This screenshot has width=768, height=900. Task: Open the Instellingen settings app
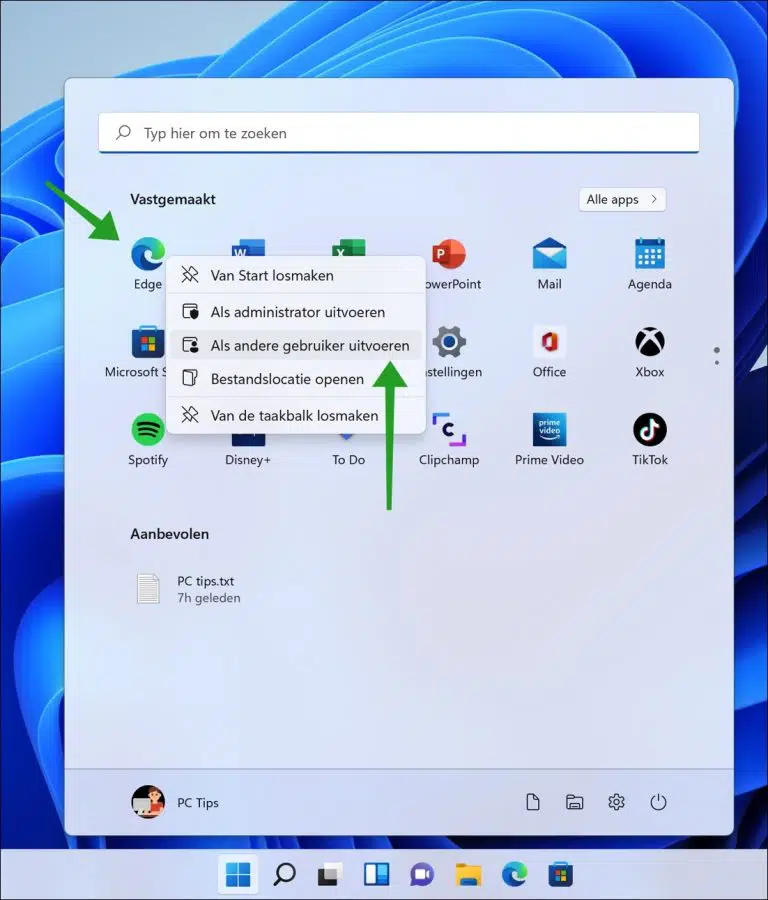tap(449, 342)
